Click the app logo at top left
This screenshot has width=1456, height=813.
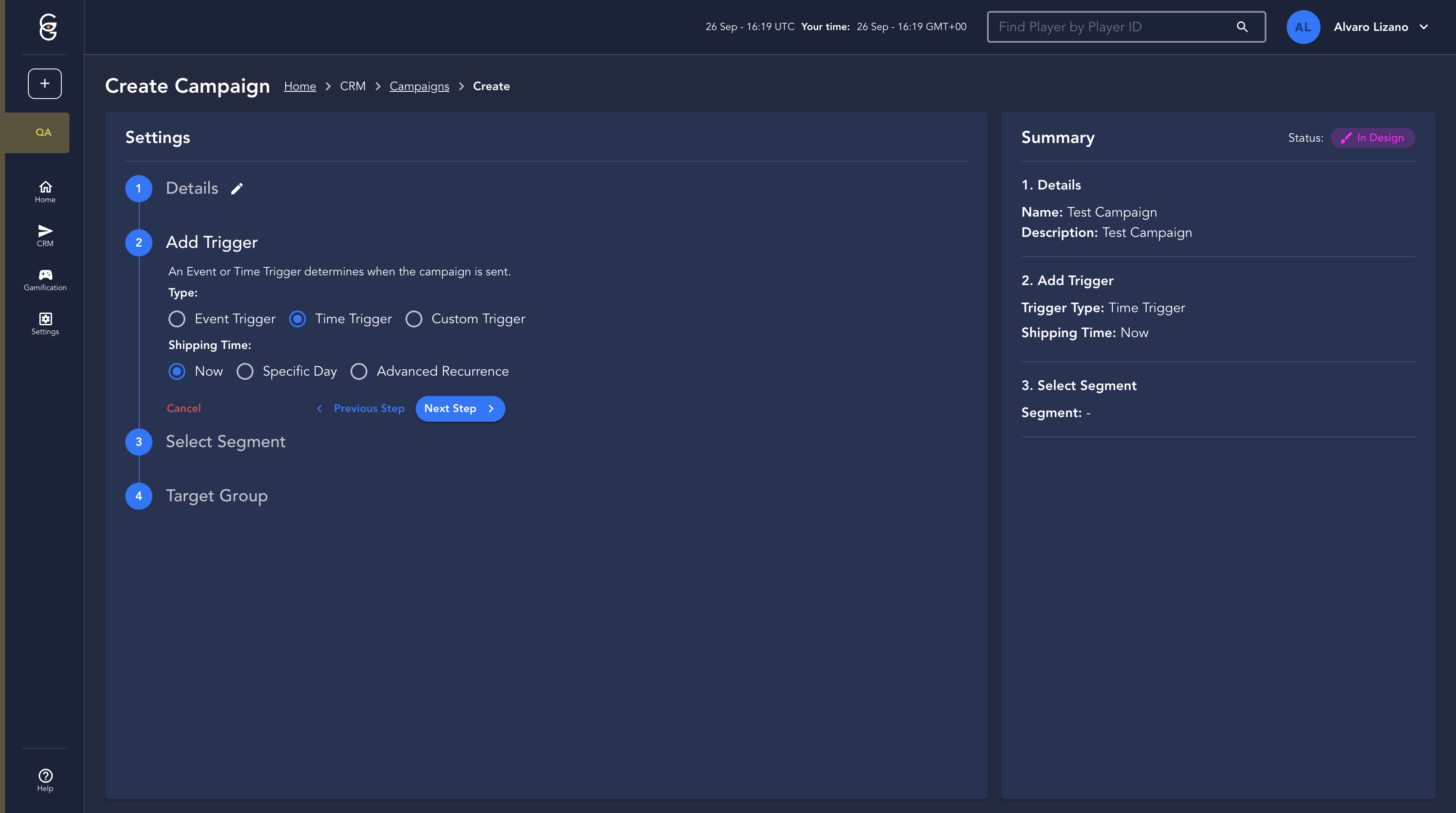click(x=48, y=27)
